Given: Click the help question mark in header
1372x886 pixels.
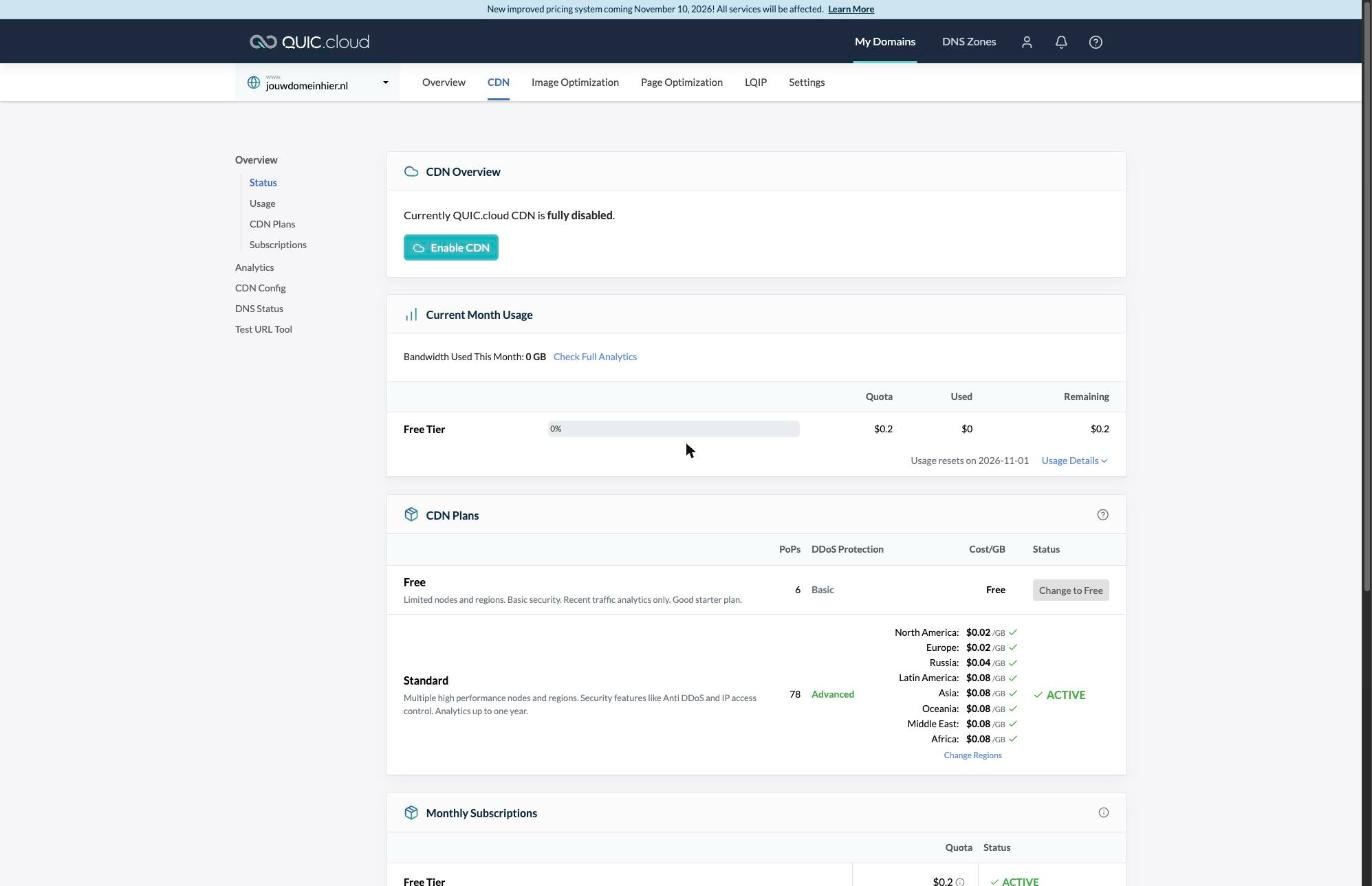Looking at the screenshot, I should pos(1095,42).
